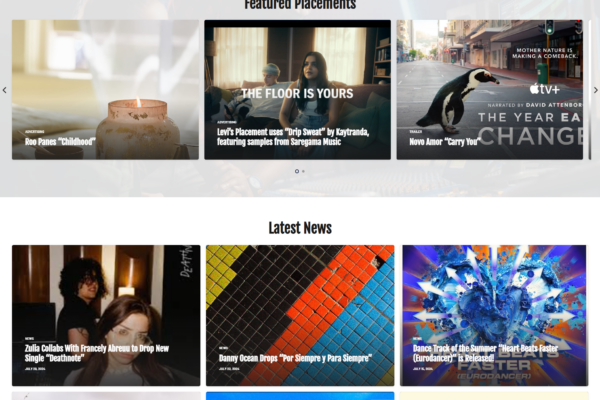This screenshot has width=600, height=400.
Task: Click the next carousel arrow
Action: [x=595, y=90]
